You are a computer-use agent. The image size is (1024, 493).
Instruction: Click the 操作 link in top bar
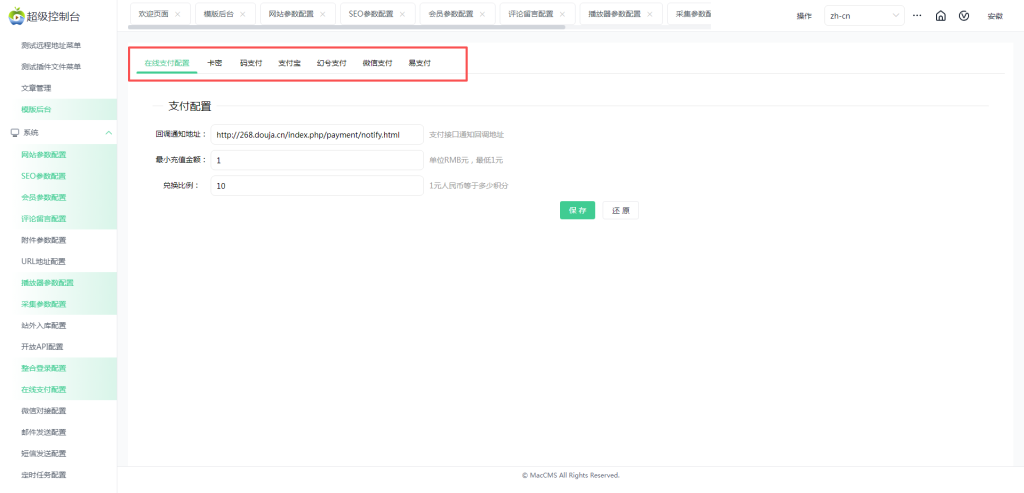click(804, 16)
